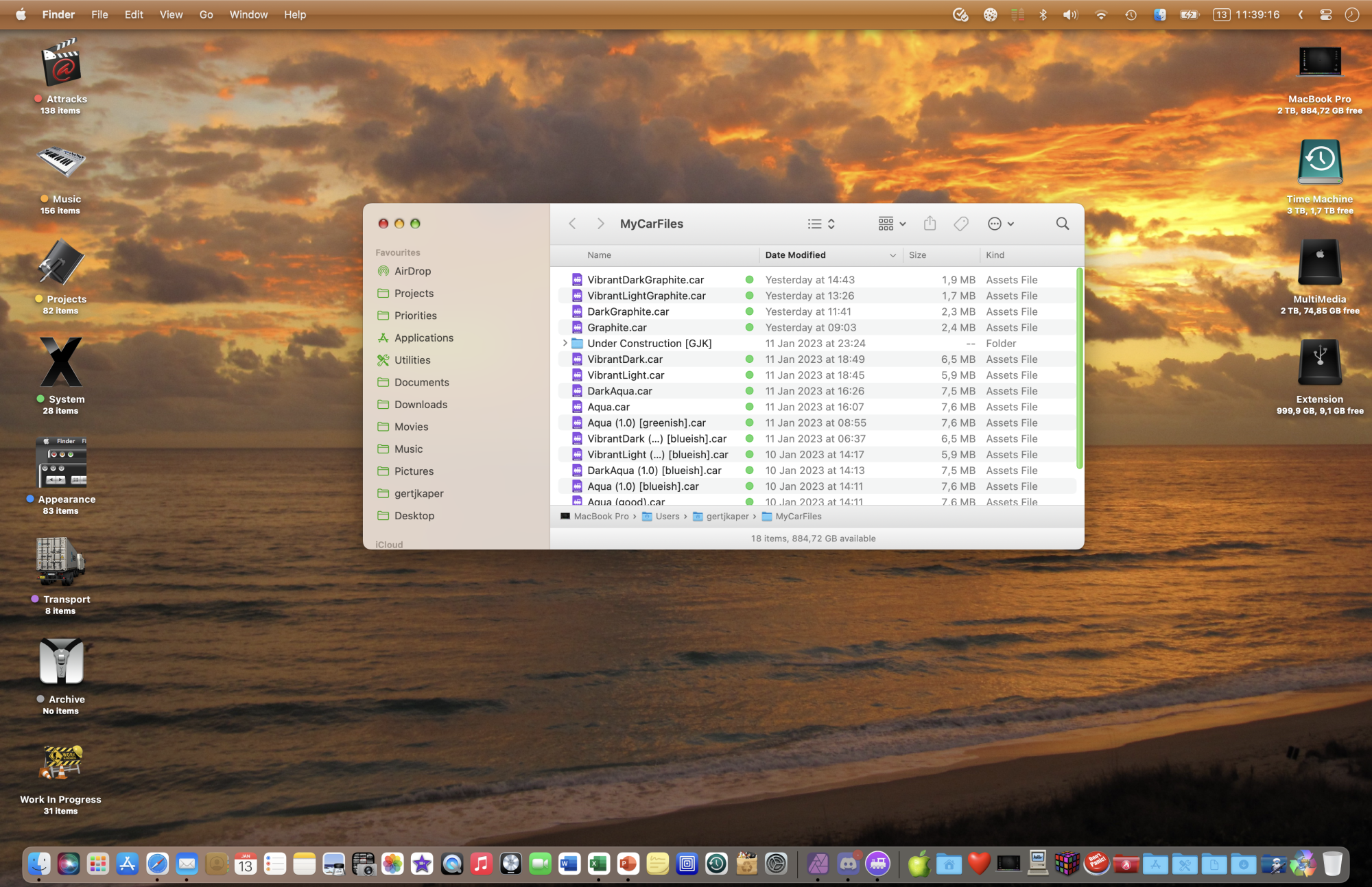Toggle list view selector in toolbar
This screenshot has width=1372, height=887.
820,224
